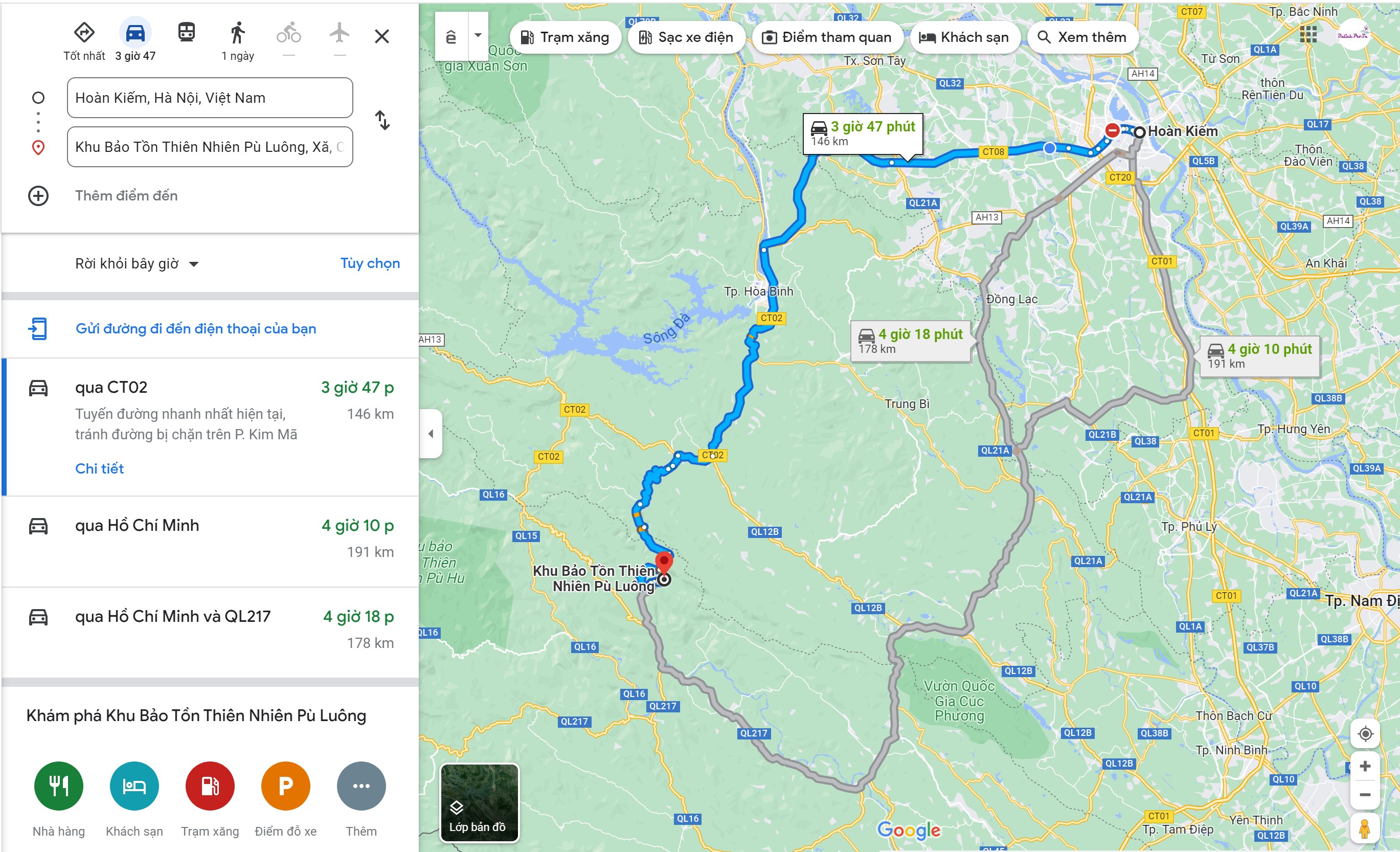
Task: Collapse the side panel arrow
Action: coord(431,434)
